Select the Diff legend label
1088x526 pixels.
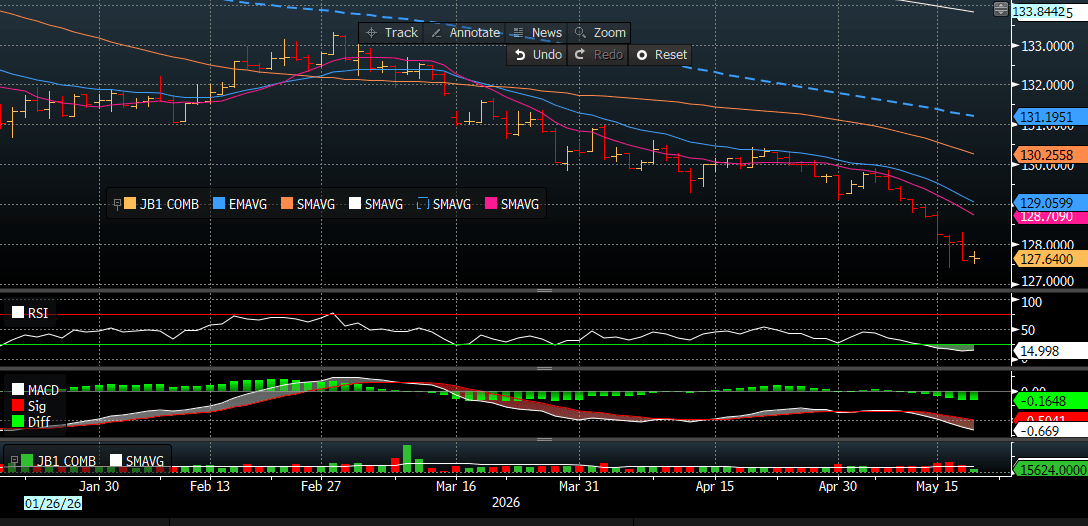coord(38,421)
